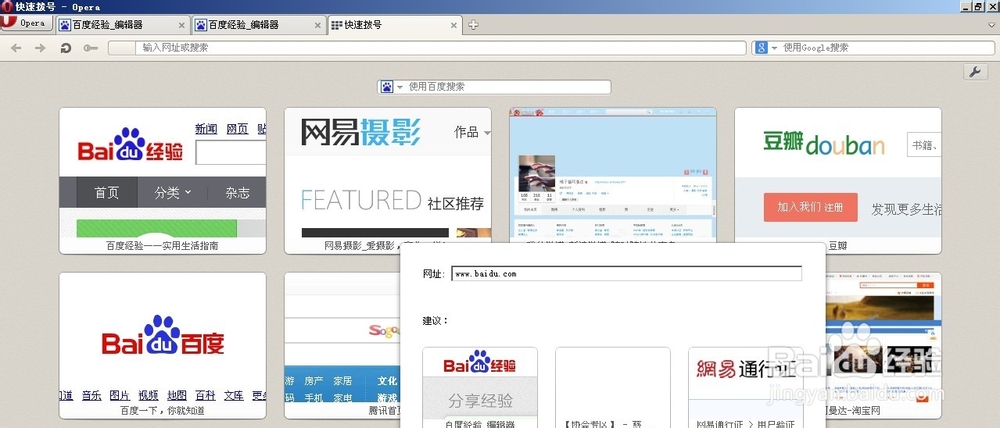Switch to the first 百度经验_编辑器 tab

pyautogui.click(x=122, y=26)
